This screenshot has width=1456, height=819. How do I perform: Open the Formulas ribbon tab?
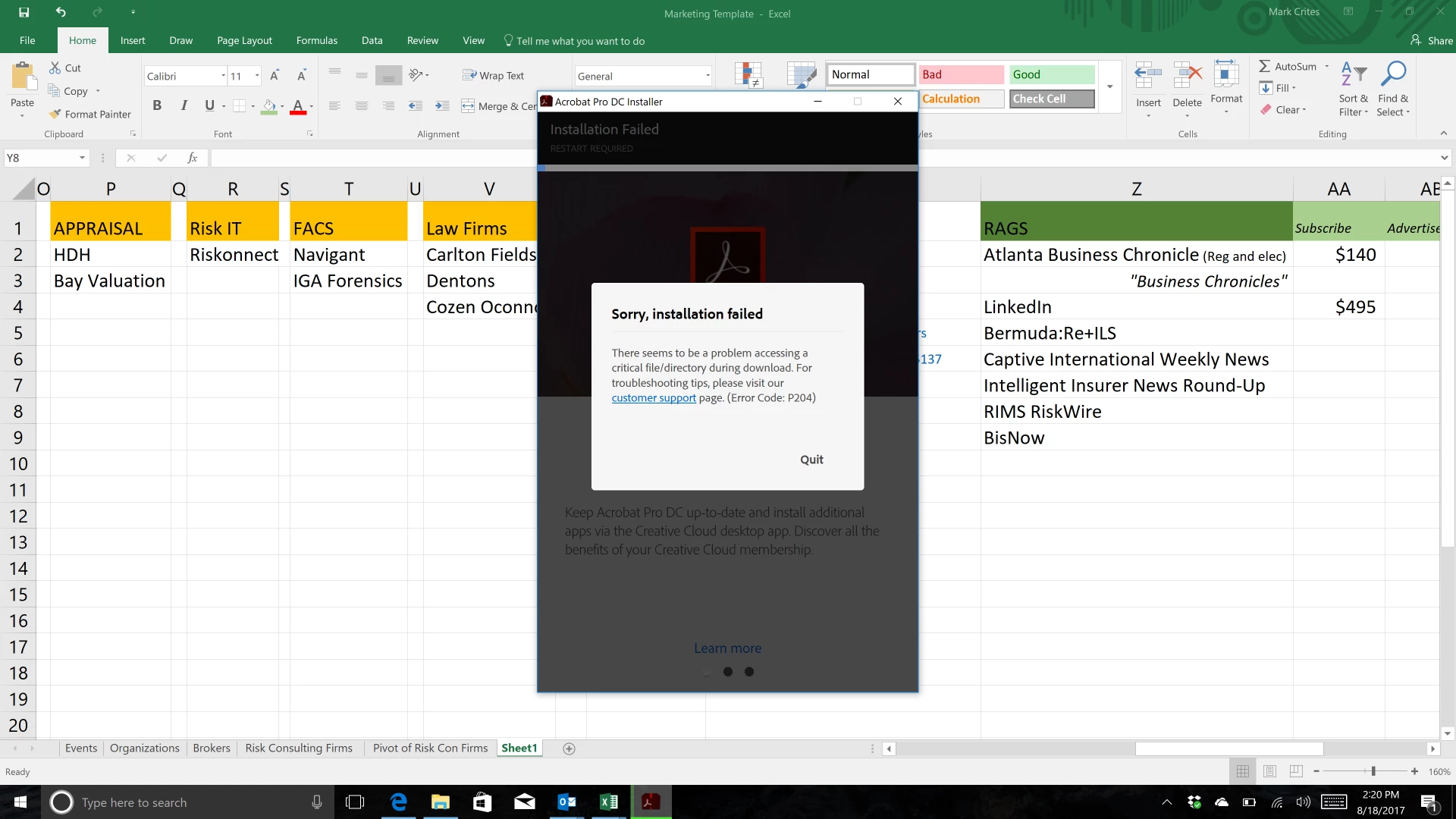(x=316, y=41)
